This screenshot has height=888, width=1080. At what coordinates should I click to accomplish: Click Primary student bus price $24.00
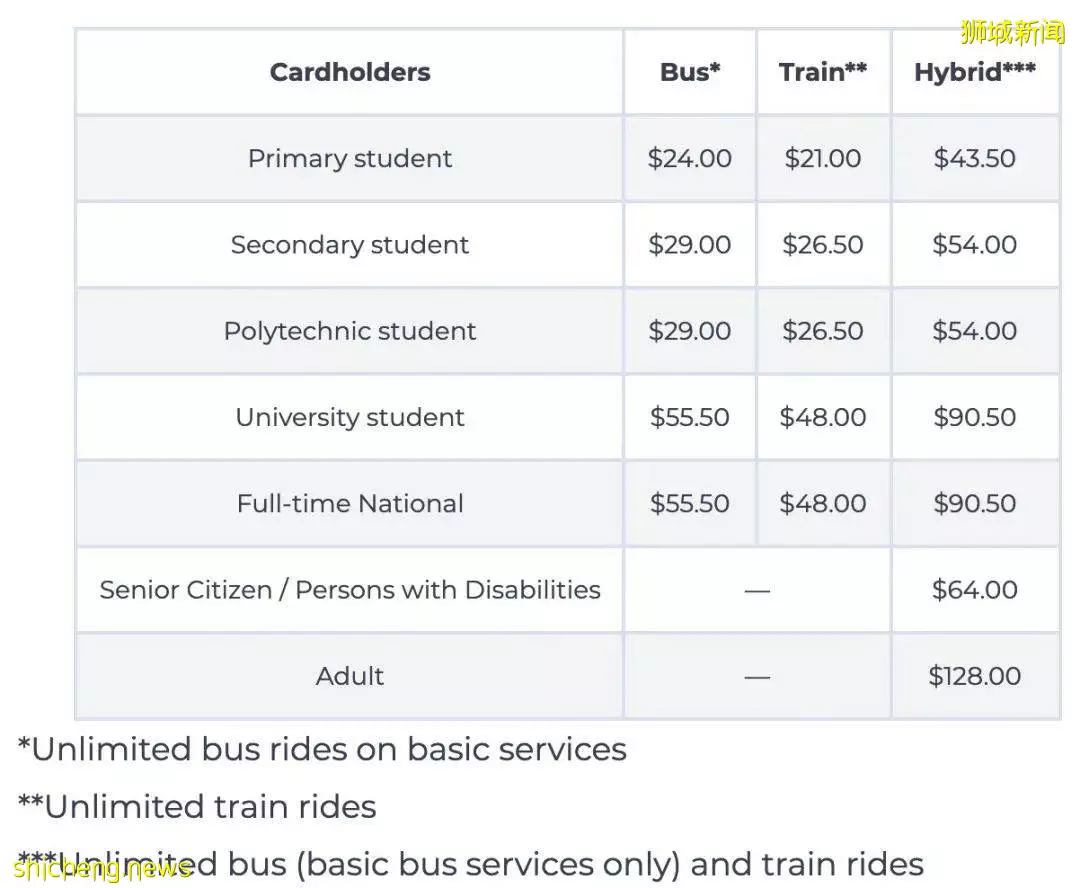(689, 158)
